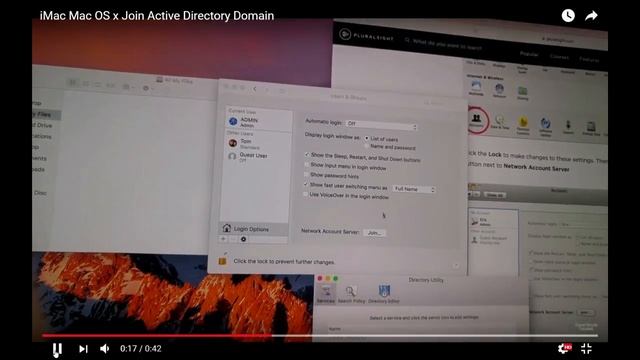Toggle Show fast user switching menu checkbox
640x360 pixels.
coord(306,184)
